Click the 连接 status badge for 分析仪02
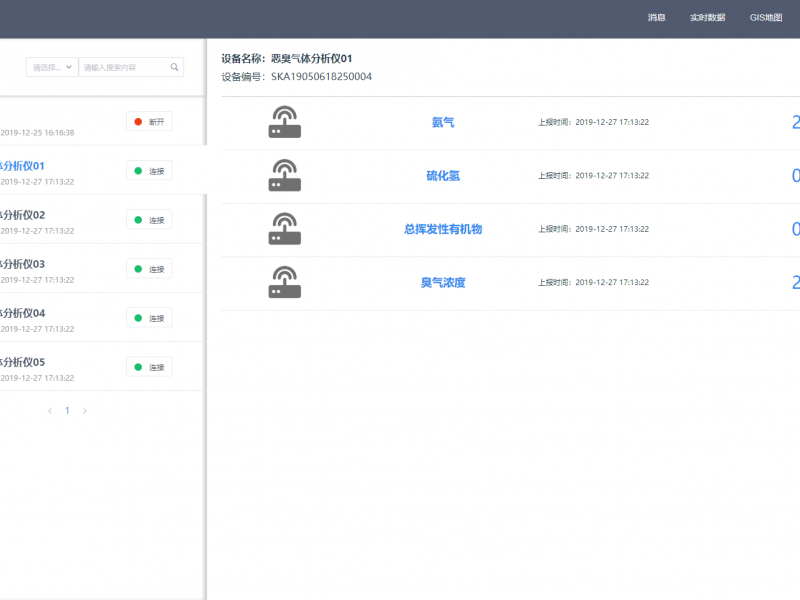 pos(149,220)
